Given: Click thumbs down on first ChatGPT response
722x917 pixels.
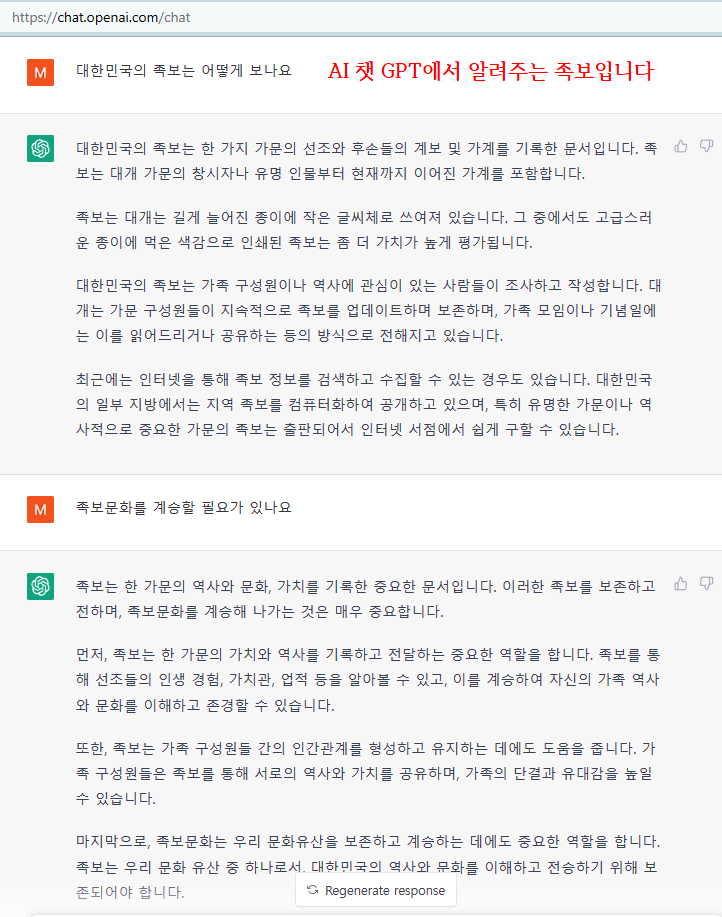Looking at the screenshot, I should (x=706, y=146).
